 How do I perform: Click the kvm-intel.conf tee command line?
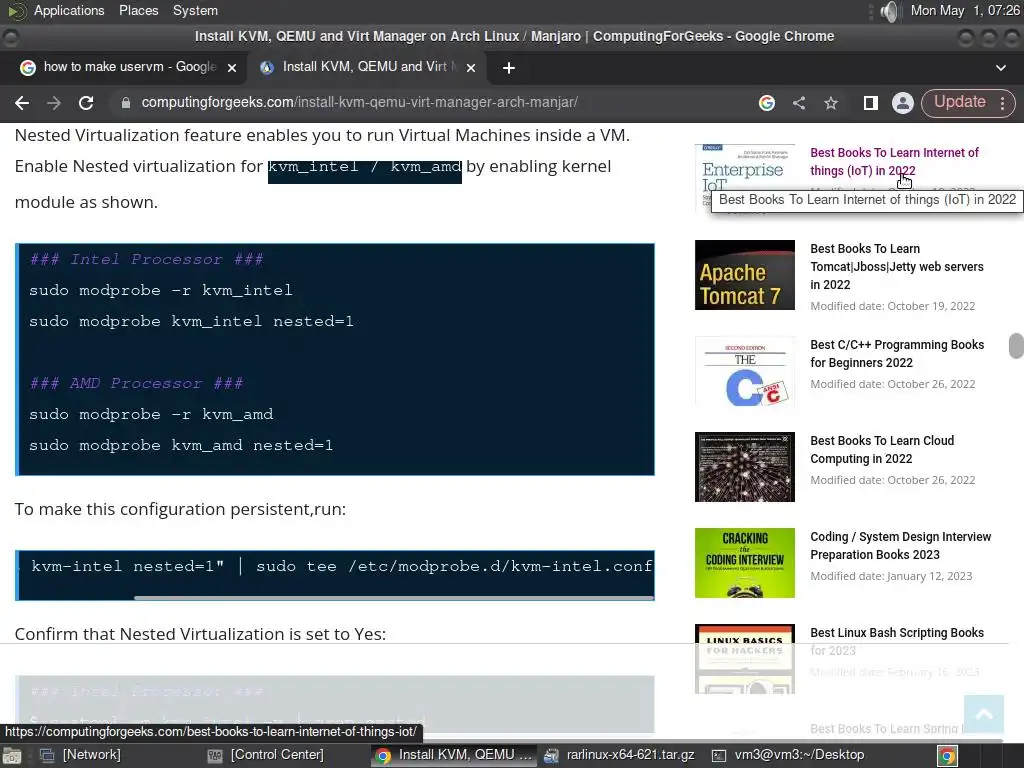(x=342, y=566)
